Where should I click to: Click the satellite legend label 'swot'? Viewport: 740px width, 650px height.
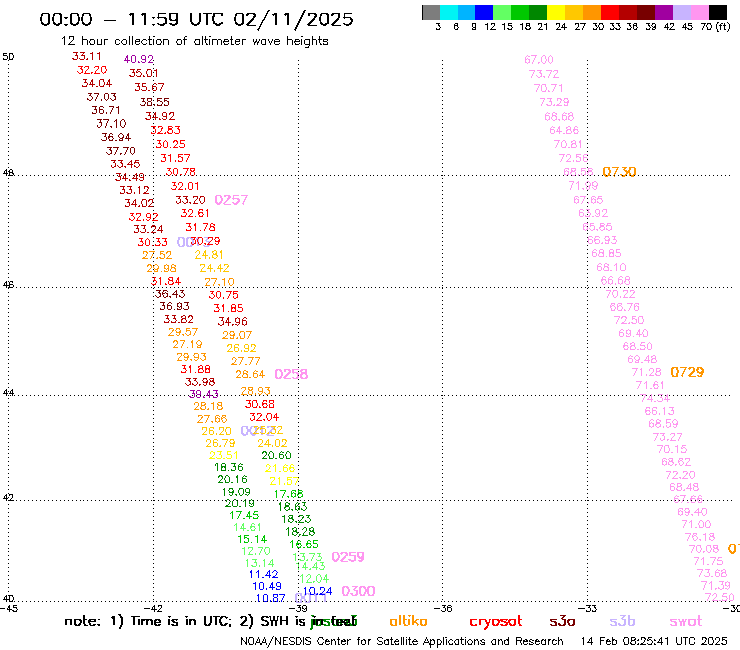point(686,622)
